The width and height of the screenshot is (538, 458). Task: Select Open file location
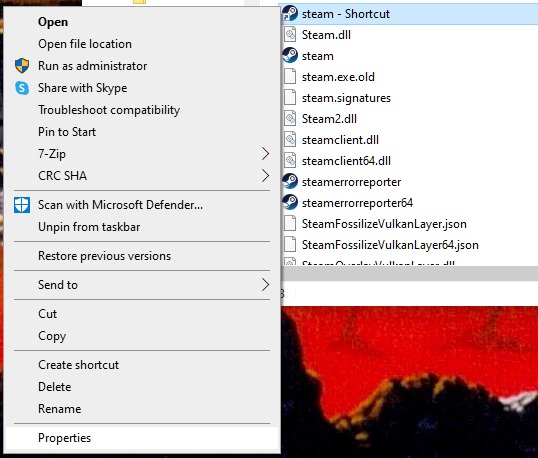pyautogui.click(x=142, y=44)
